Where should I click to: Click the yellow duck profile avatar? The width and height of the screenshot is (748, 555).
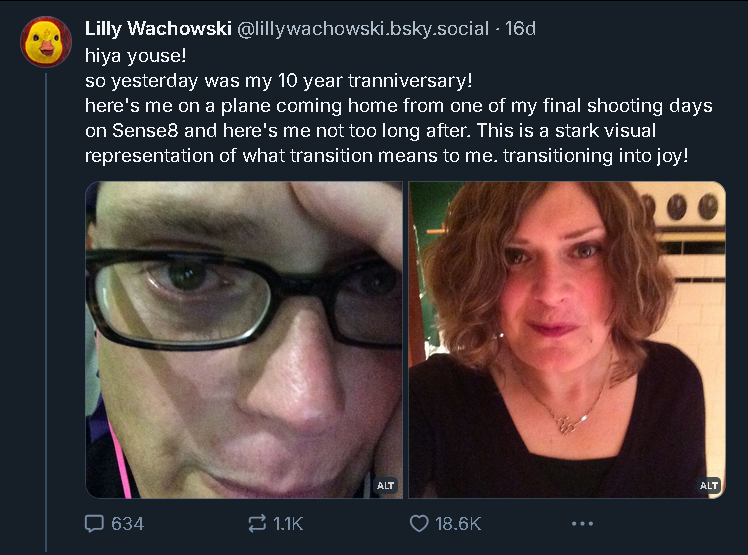pos(46,42)
